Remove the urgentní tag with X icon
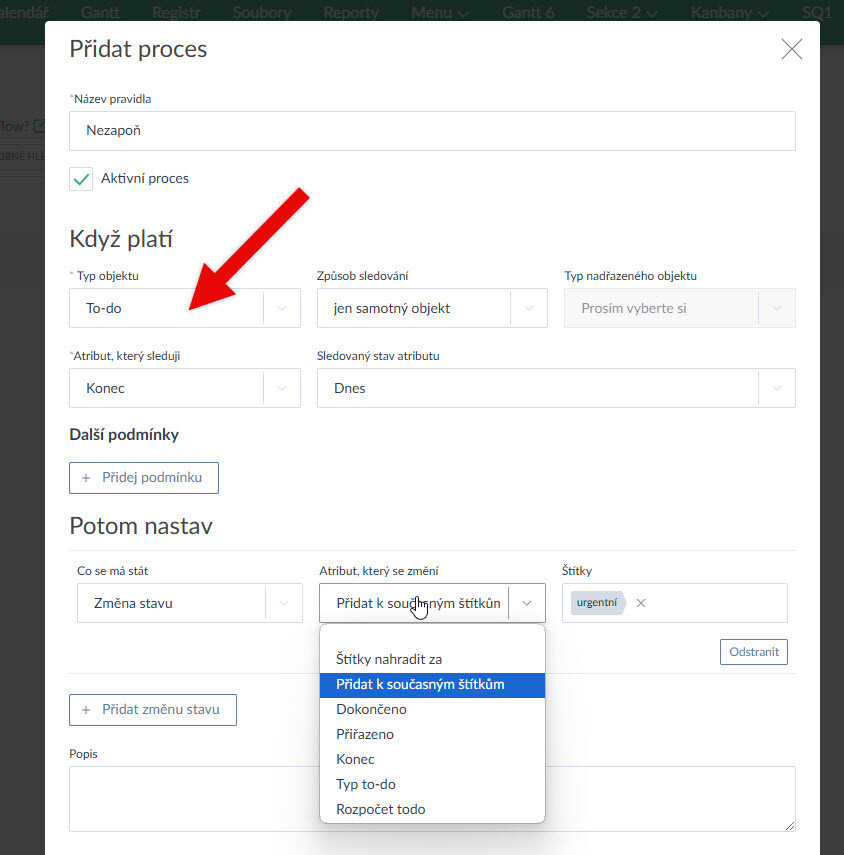Image resolution: width=844 pixels, height=855 pixels. (641, 603)
